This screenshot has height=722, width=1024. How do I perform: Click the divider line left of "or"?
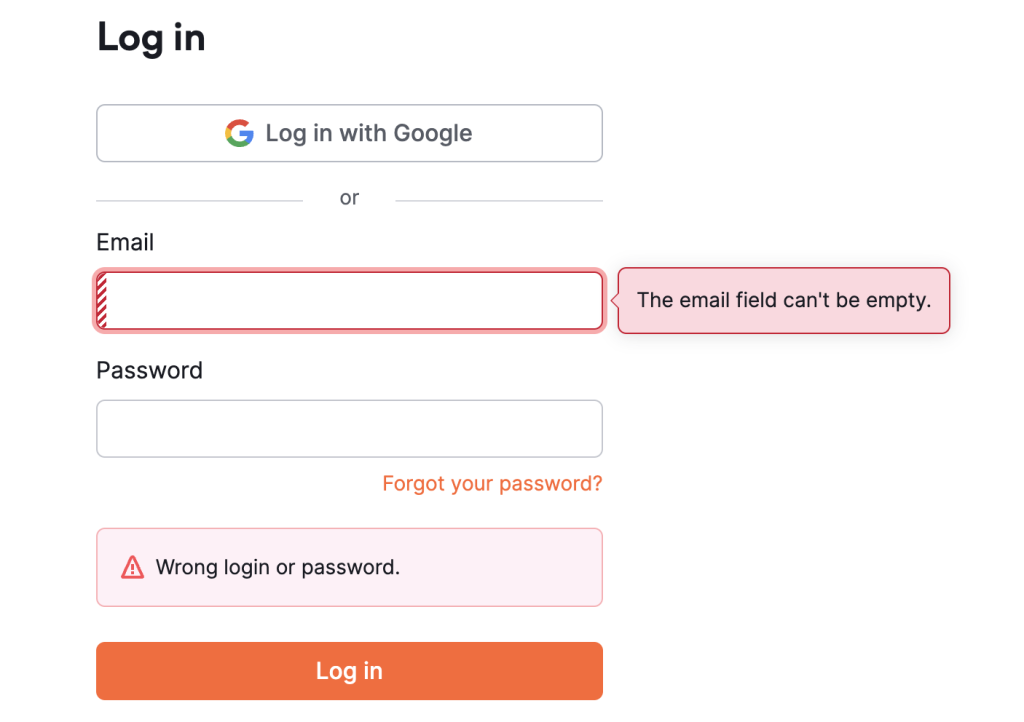pos(199,200)
